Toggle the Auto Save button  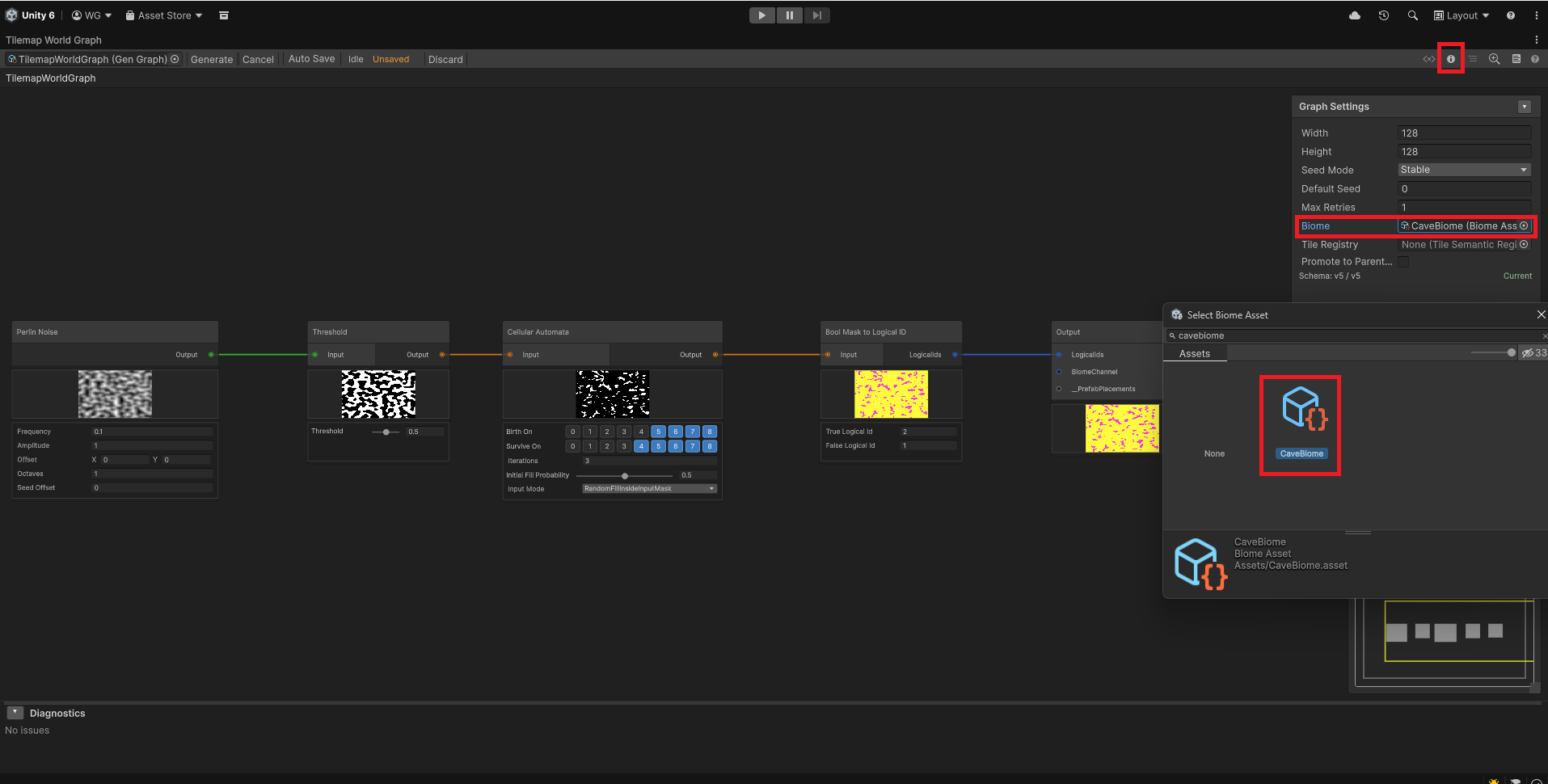pyautogui.click(x=311, y=59)
